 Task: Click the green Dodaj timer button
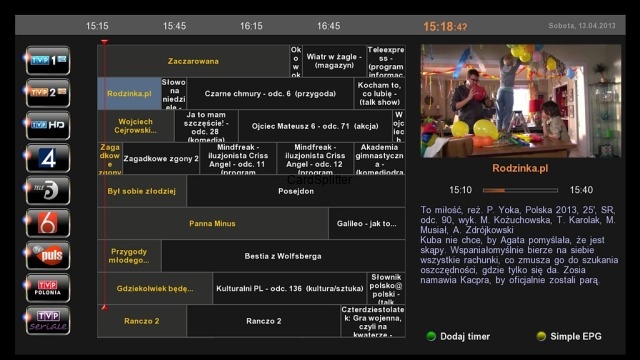click(458, 336)
